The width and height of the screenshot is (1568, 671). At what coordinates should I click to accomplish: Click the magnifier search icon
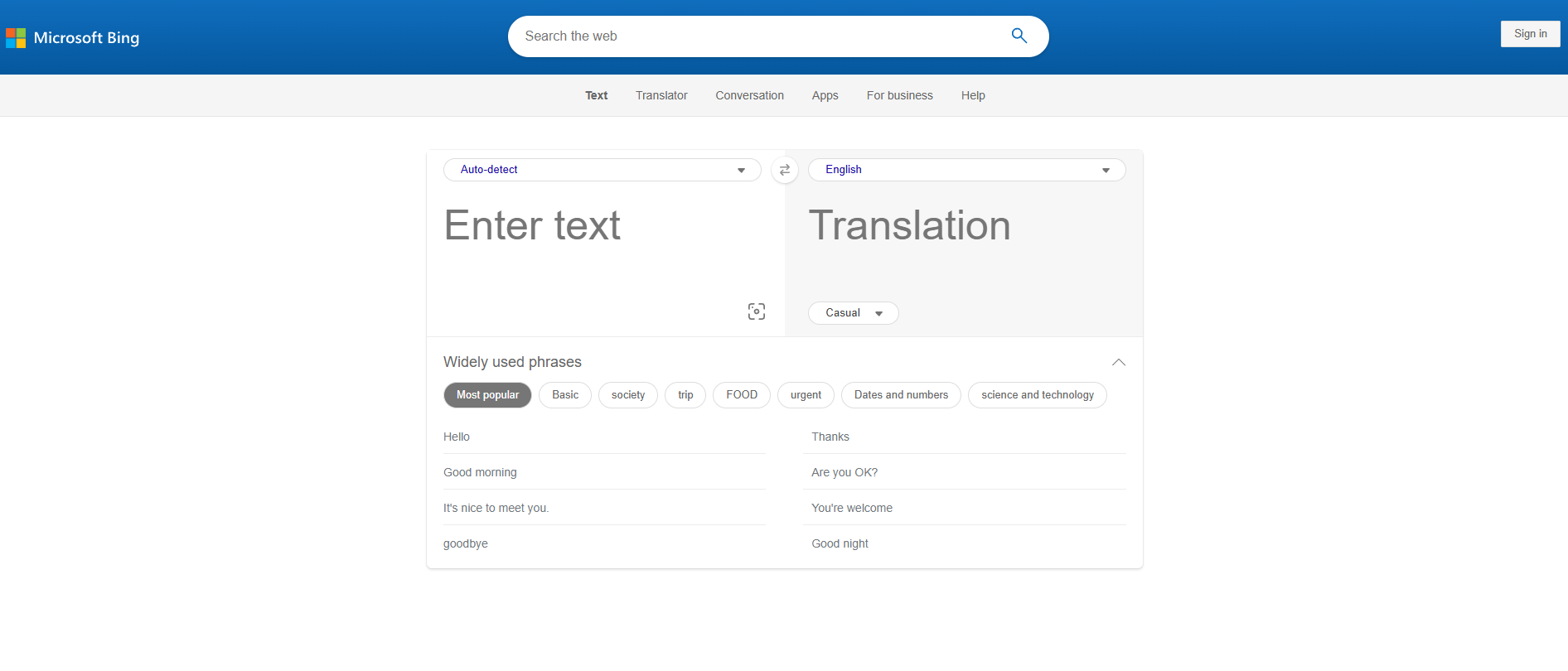pyautogui.click(x=1019, y=36)
